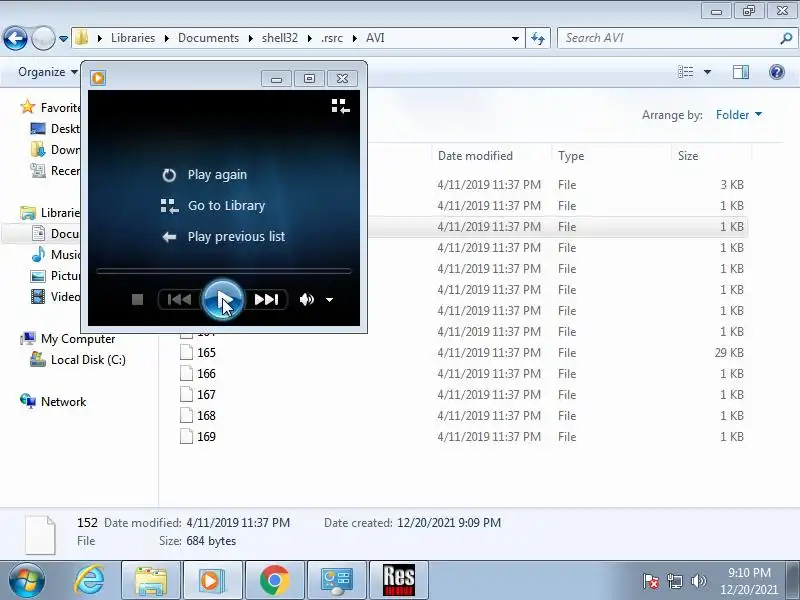Click Documents in address breadcrumb
800x600 pixels.
pos(208,38)
